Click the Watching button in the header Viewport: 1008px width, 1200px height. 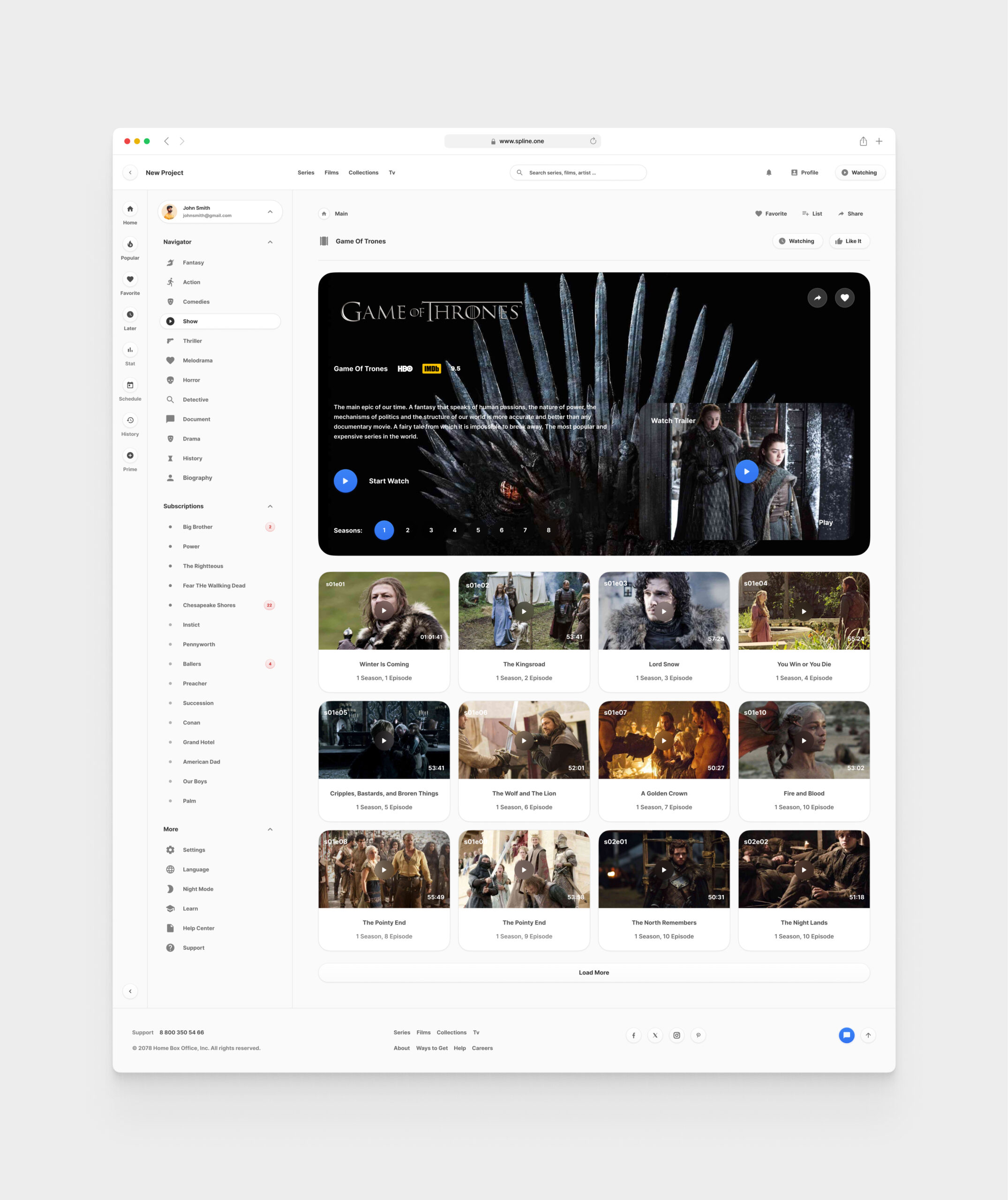(x=860, y=172)
